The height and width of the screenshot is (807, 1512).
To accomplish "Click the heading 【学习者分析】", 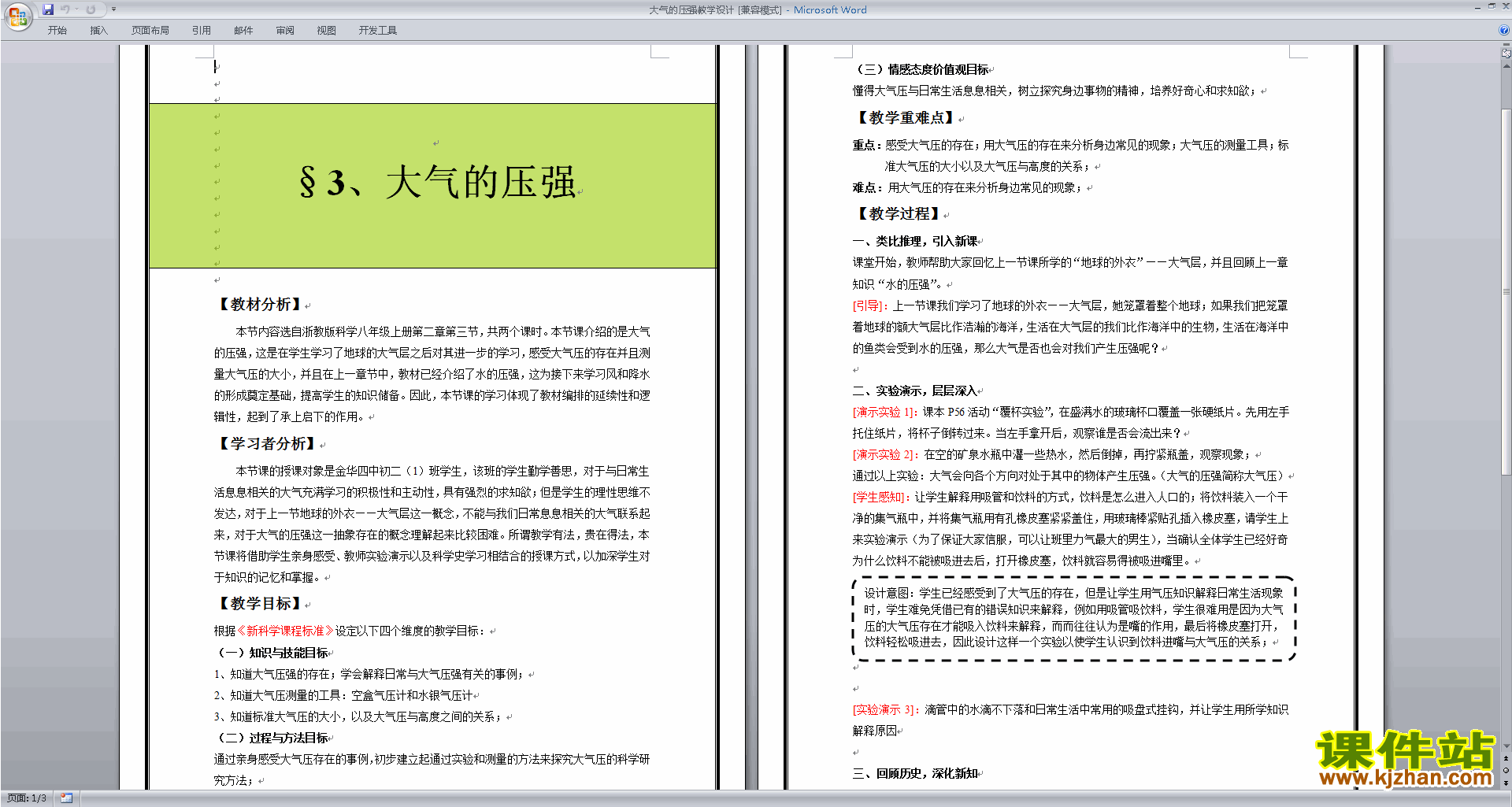I will (x=267, y=444).
